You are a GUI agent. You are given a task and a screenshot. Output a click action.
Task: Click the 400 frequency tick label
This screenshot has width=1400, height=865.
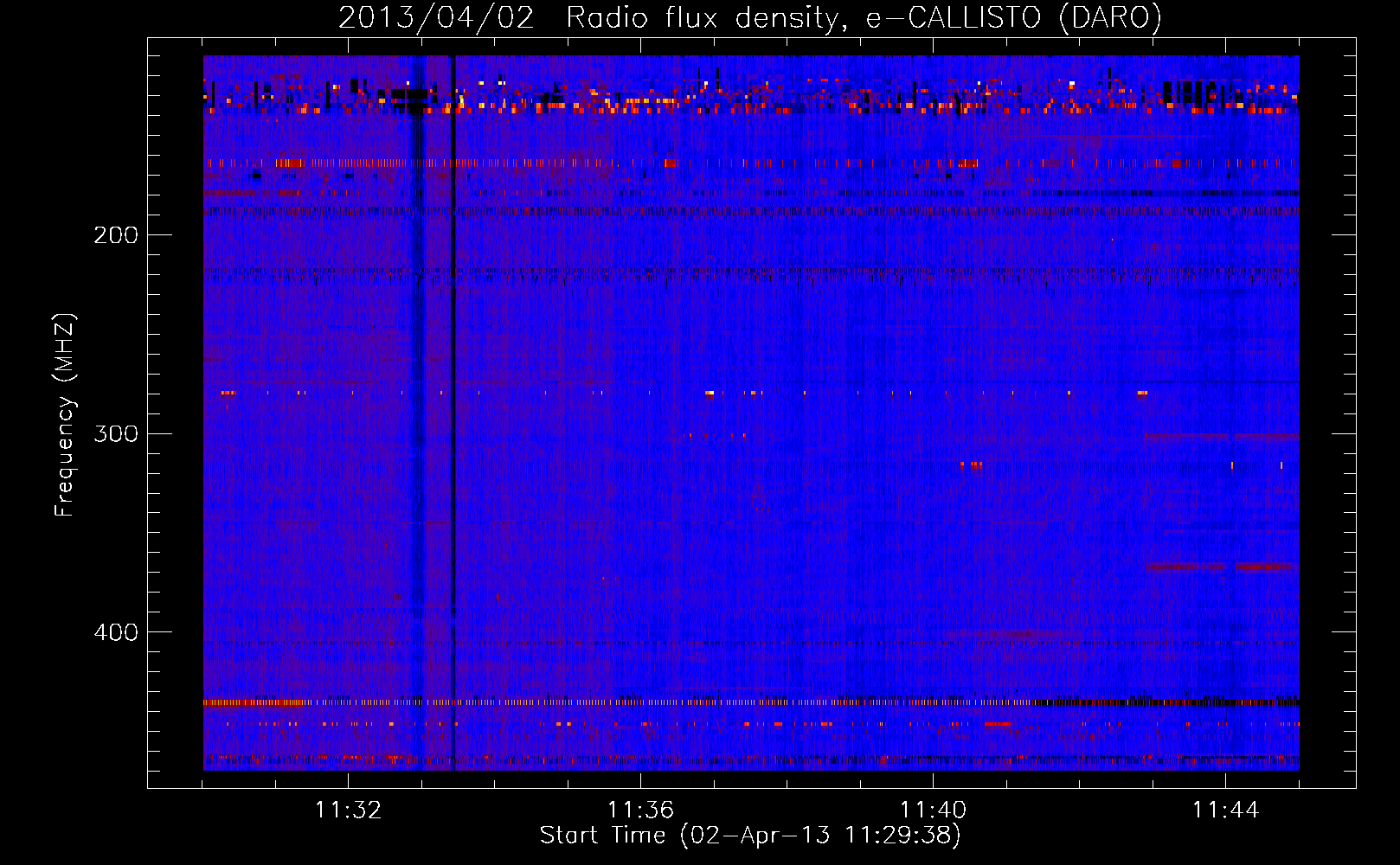(x=116, y=632)
